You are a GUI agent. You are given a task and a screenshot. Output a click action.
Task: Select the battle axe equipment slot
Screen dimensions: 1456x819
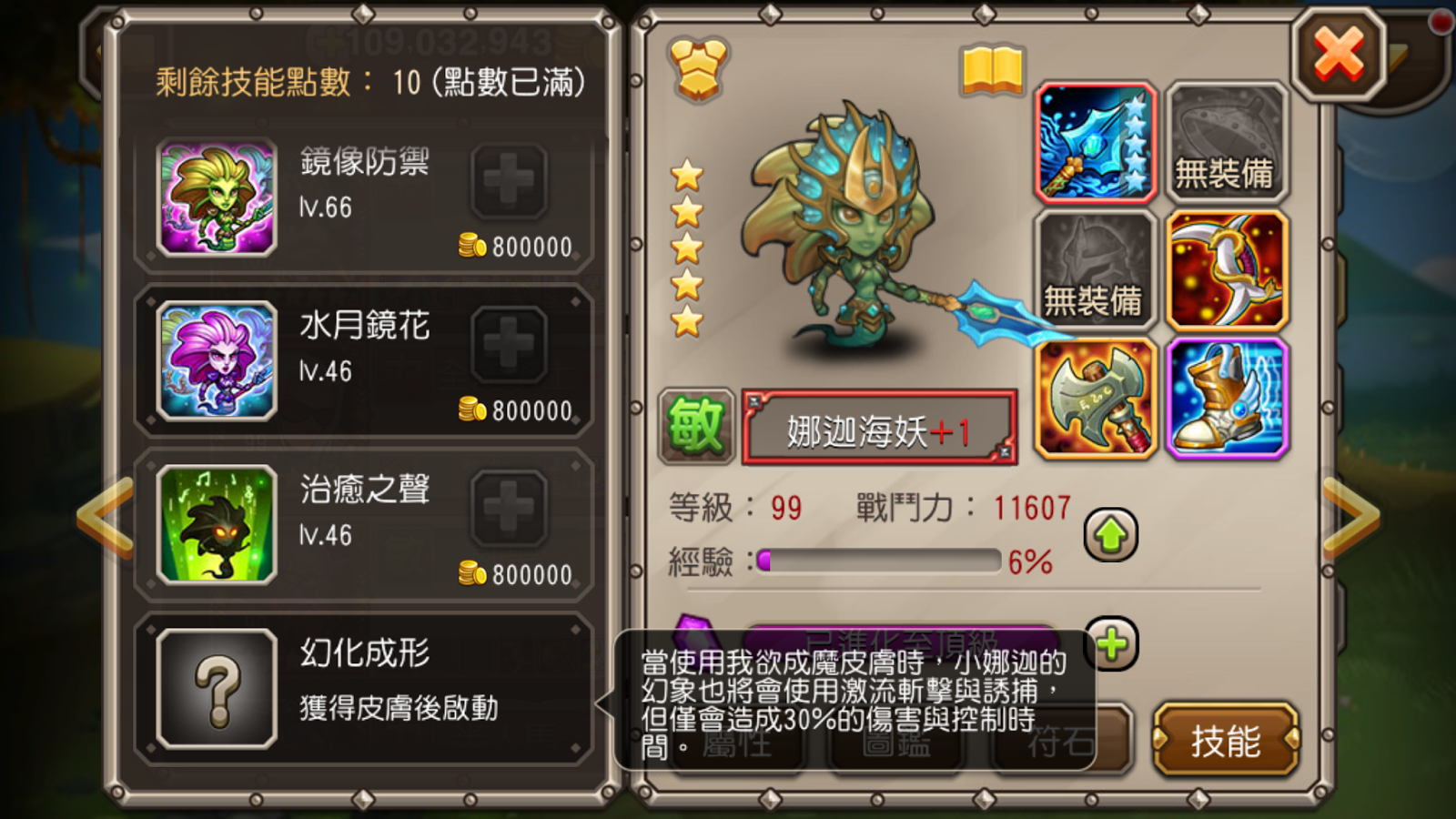pos(1096,399)
